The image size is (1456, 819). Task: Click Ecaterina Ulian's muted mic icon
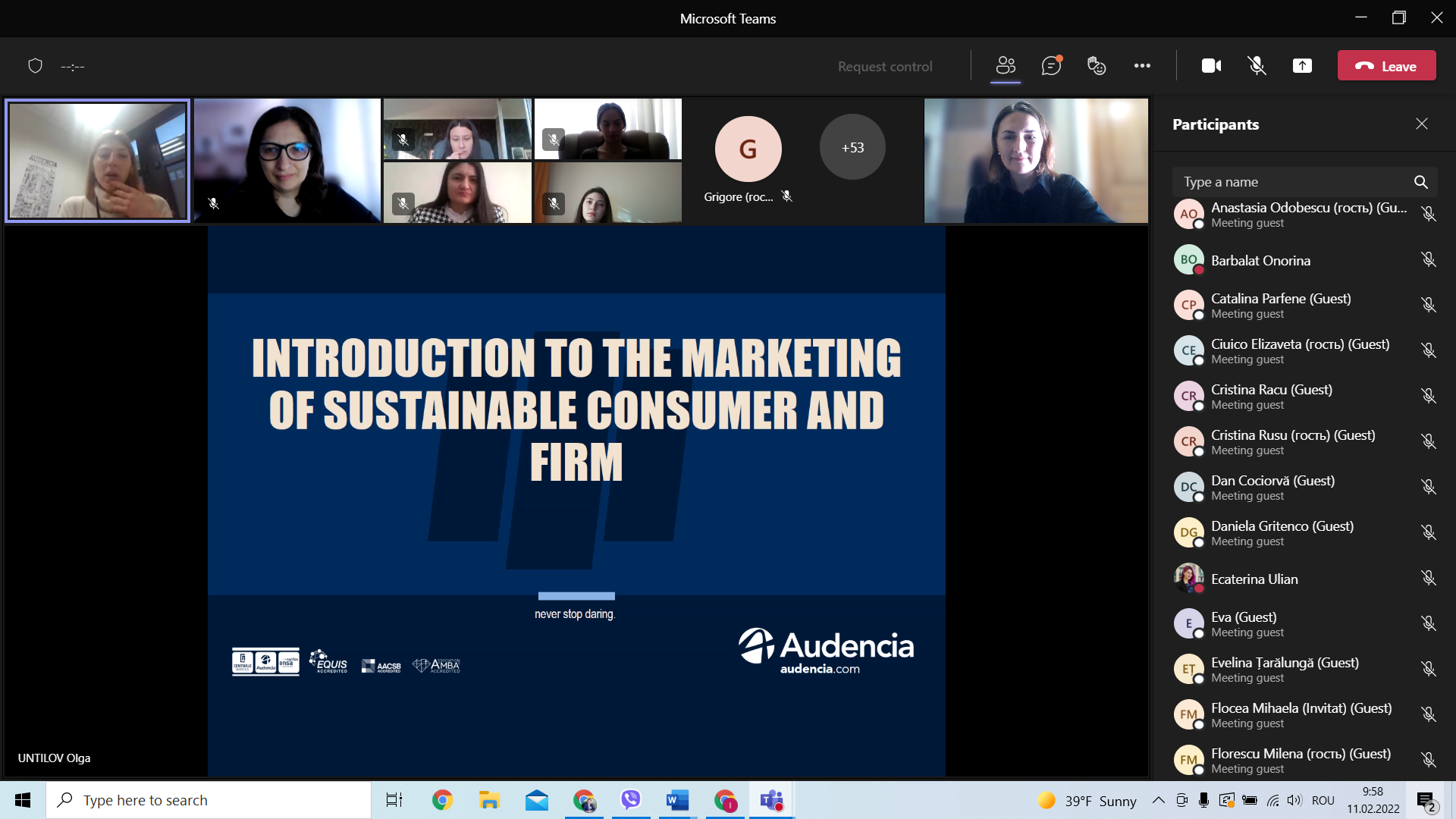coord(1429,579)
